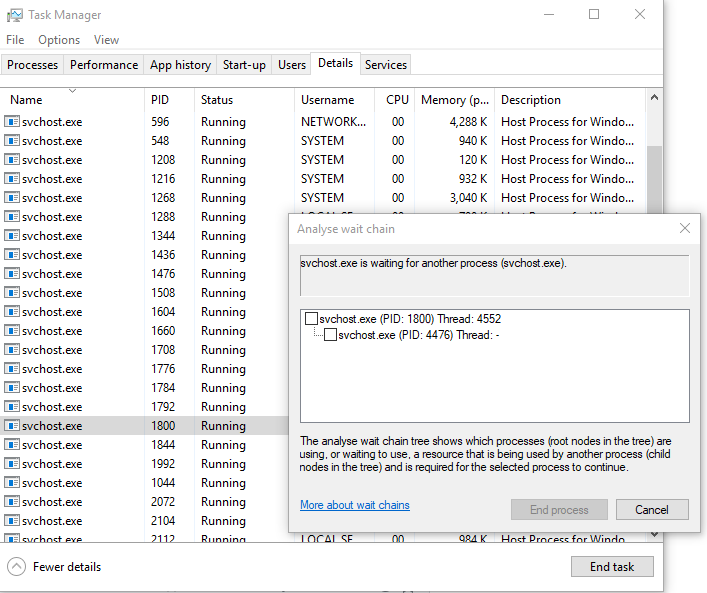
Task: Click the End task button
Action: [612, 566]
